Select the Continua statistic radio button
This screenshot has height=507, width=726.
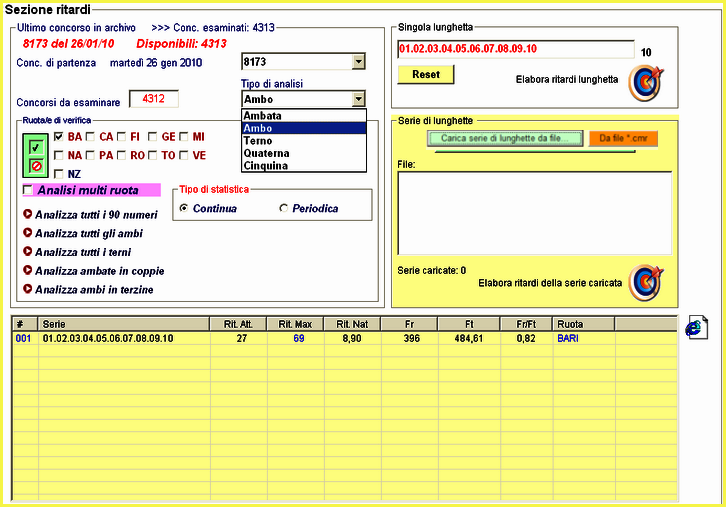(x=184, y=208)
